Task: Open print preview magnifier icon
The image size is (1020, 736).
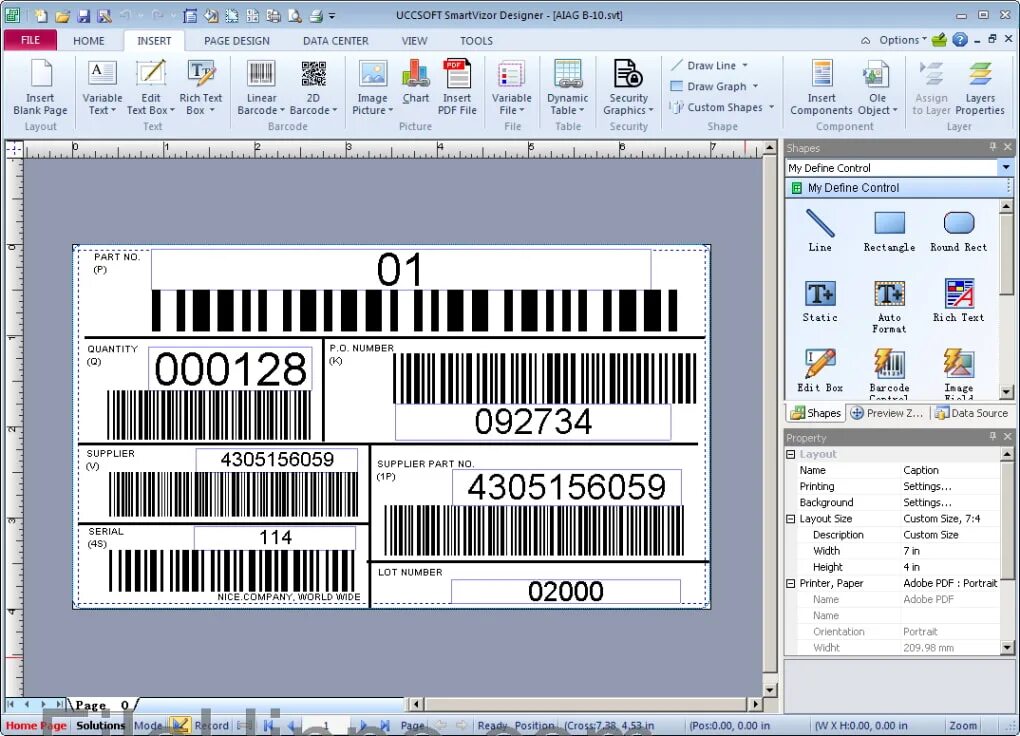Action: [295, 15]
